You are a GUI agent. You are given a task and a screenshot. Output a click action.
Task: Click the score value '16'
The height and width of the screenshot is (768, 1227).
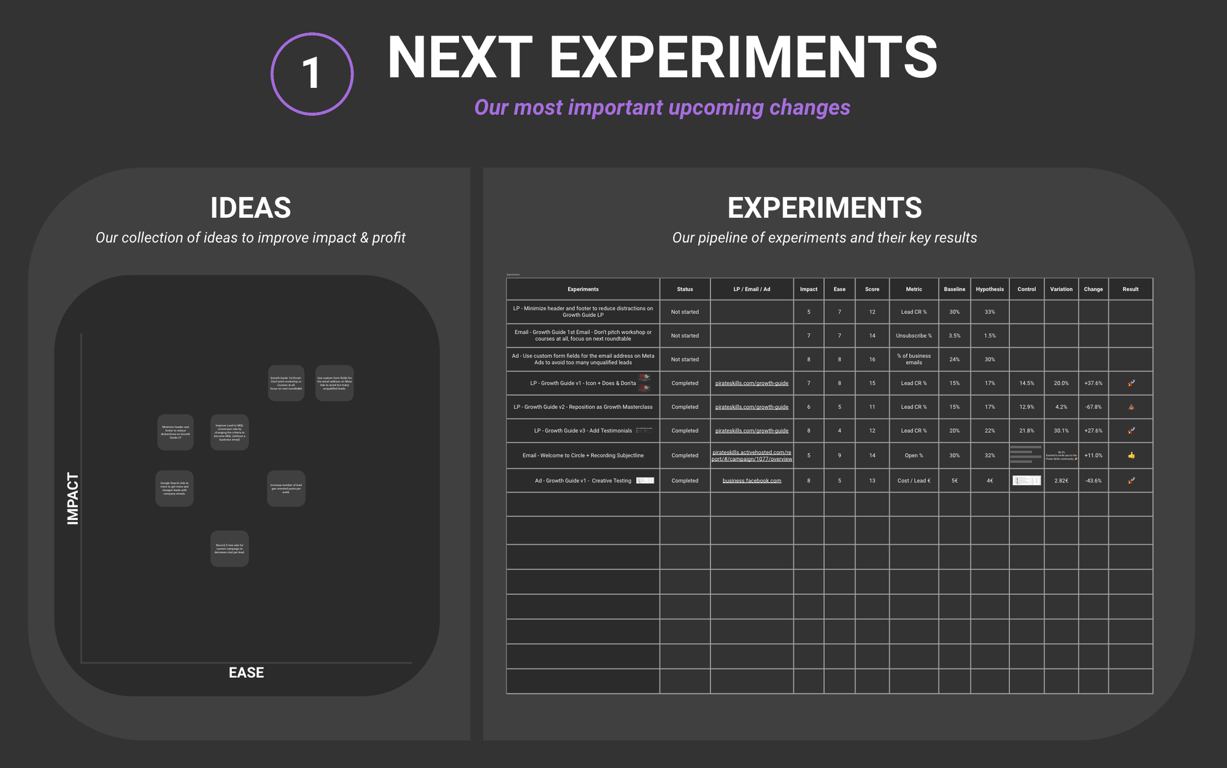click(872, 359)
